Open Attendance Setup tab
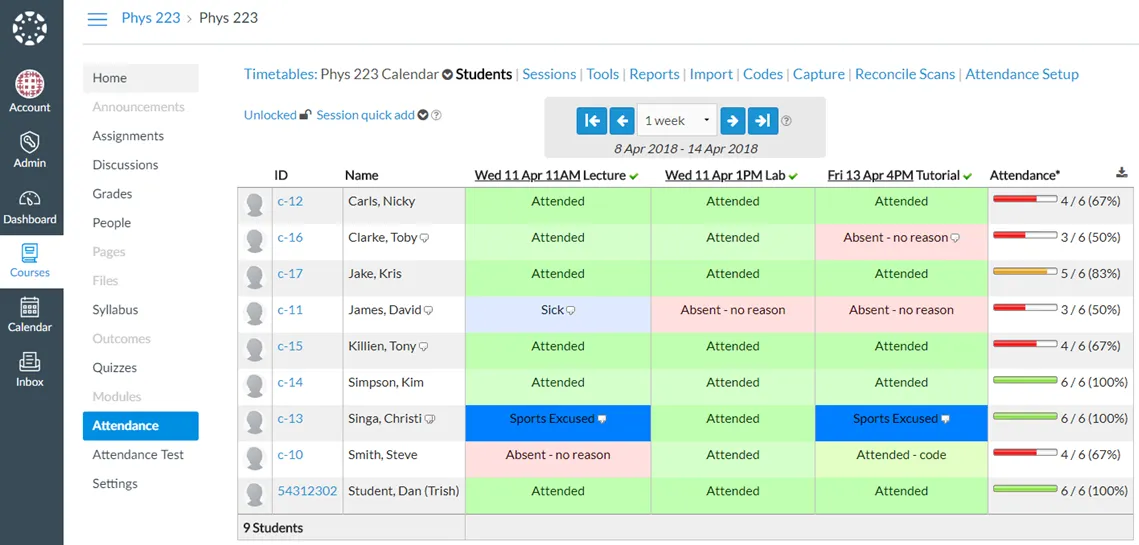 click(x=1022, y=74)
